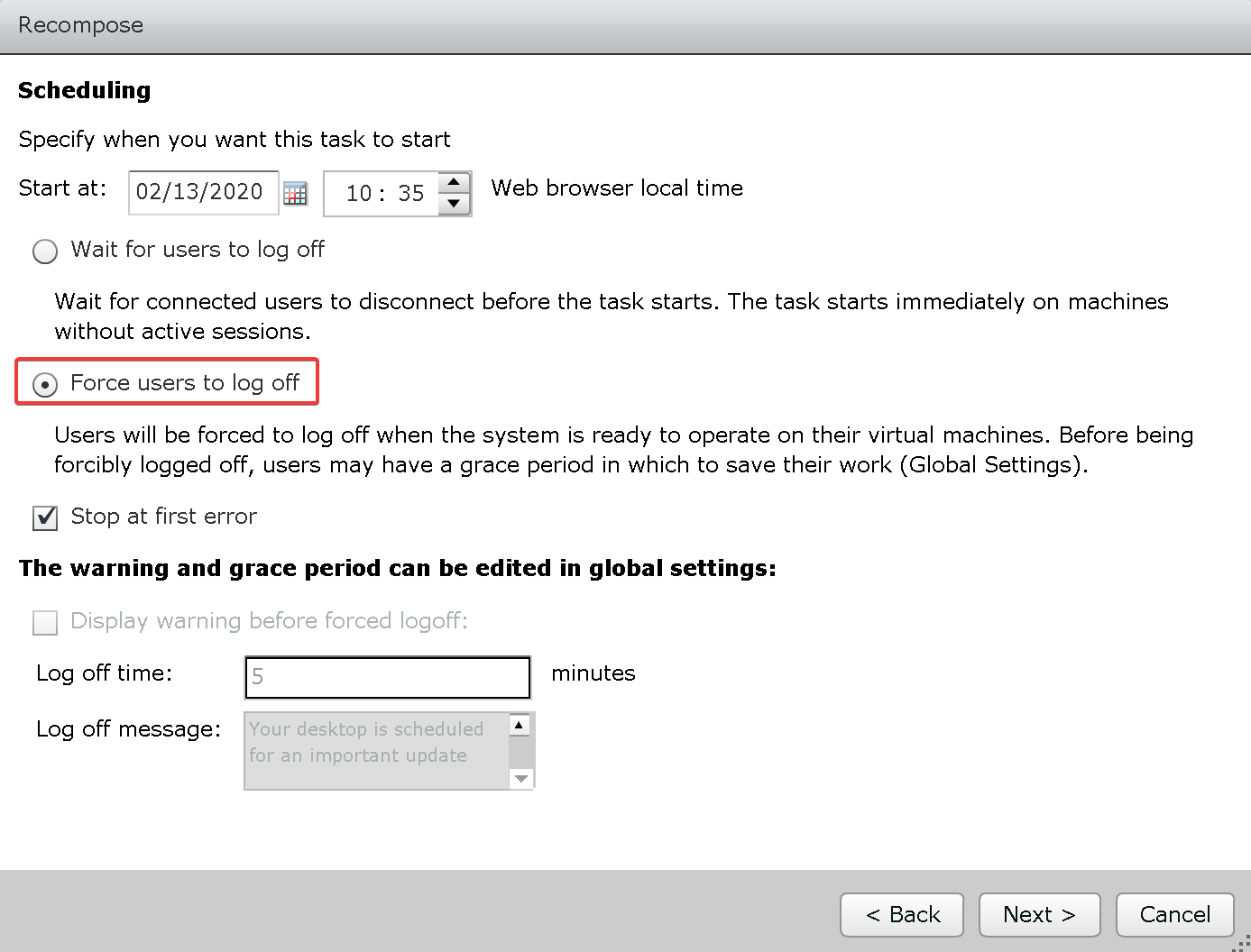The width and height of the screenshot is (1251, 952).
Task: Click the Web browser local time label
Action: coord(617,188)
